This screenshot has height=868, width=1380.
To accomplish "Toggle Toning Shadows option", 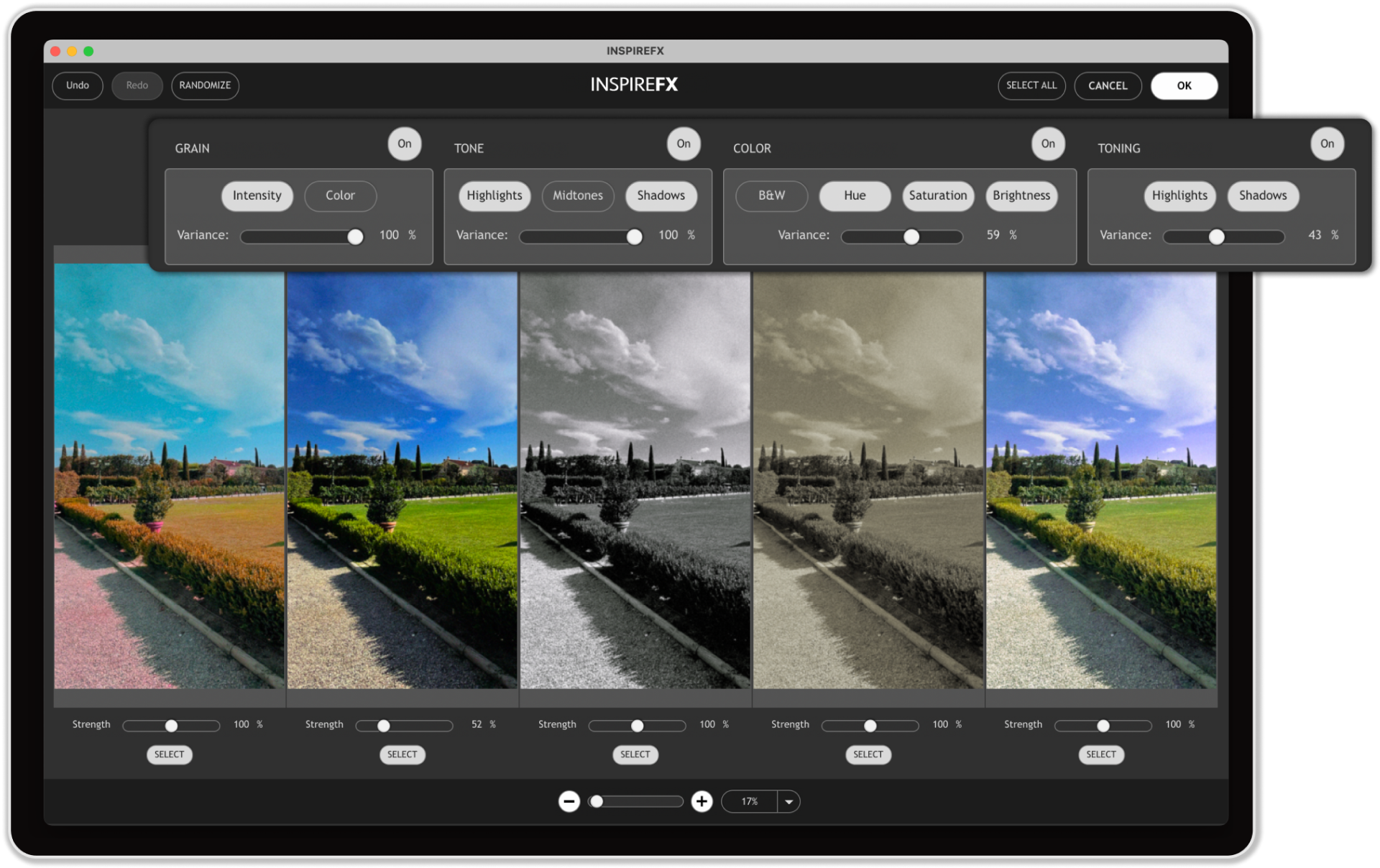I will [1263, 195].
